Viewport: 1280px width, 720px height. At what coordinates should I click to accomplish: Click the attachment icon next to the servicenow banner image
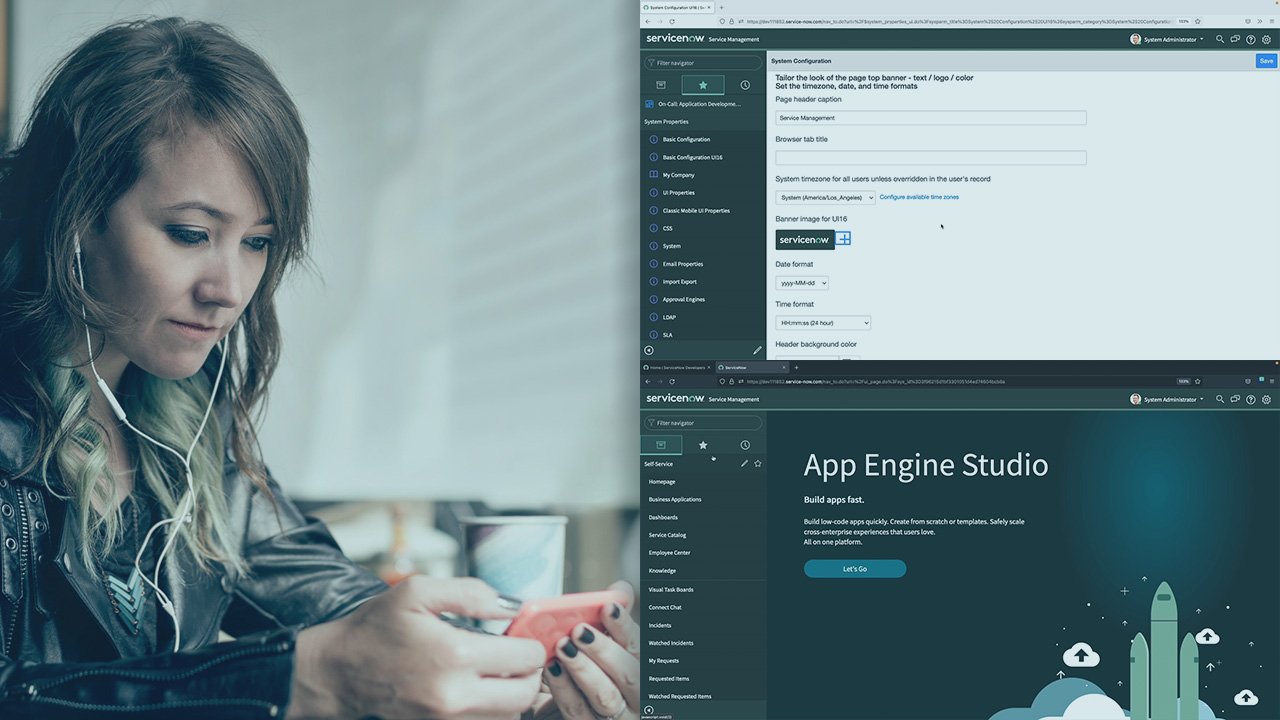pos(842,238)
